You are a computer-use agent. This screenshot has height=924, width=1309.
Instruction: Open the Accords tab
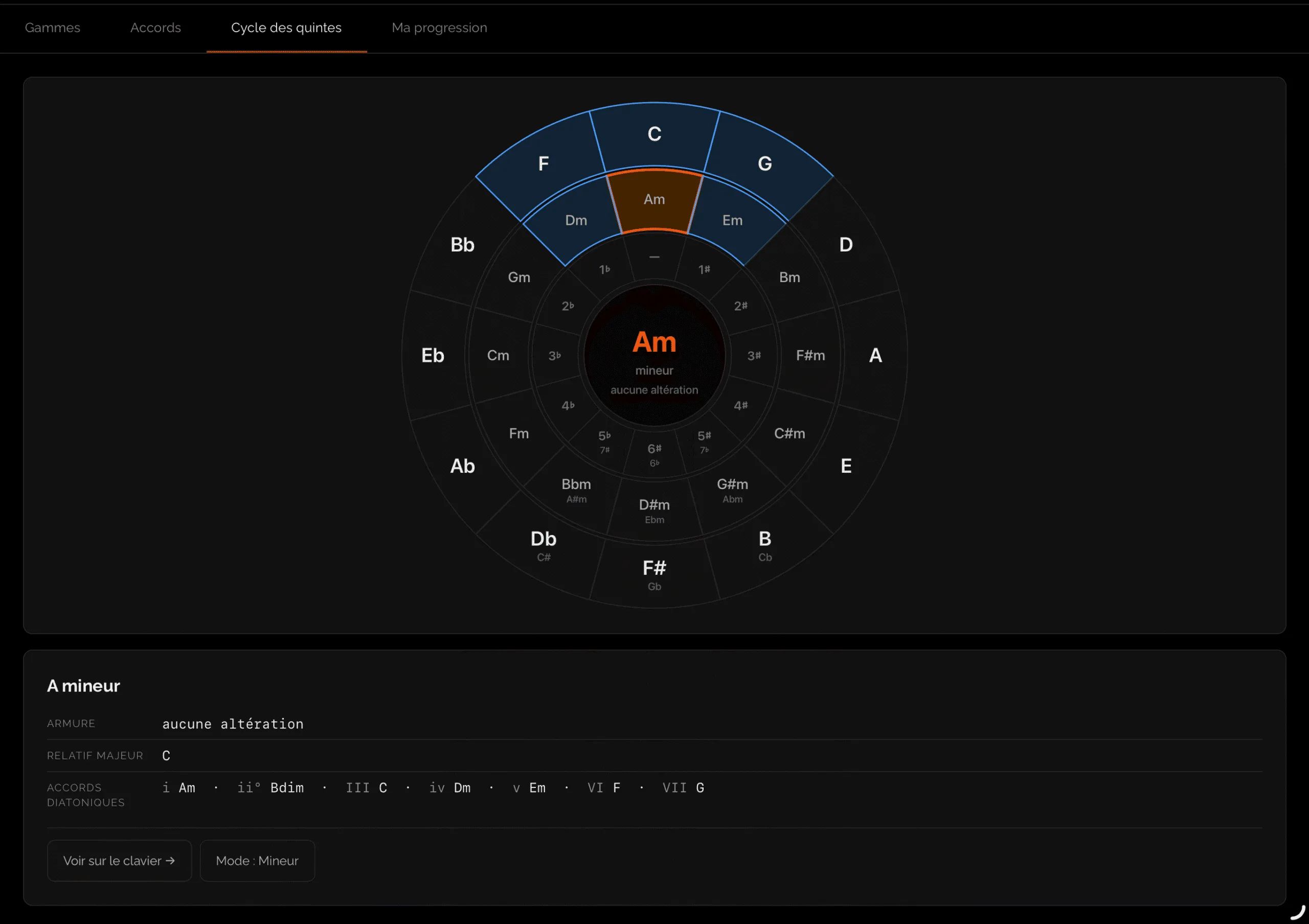[x=155, y=28]
